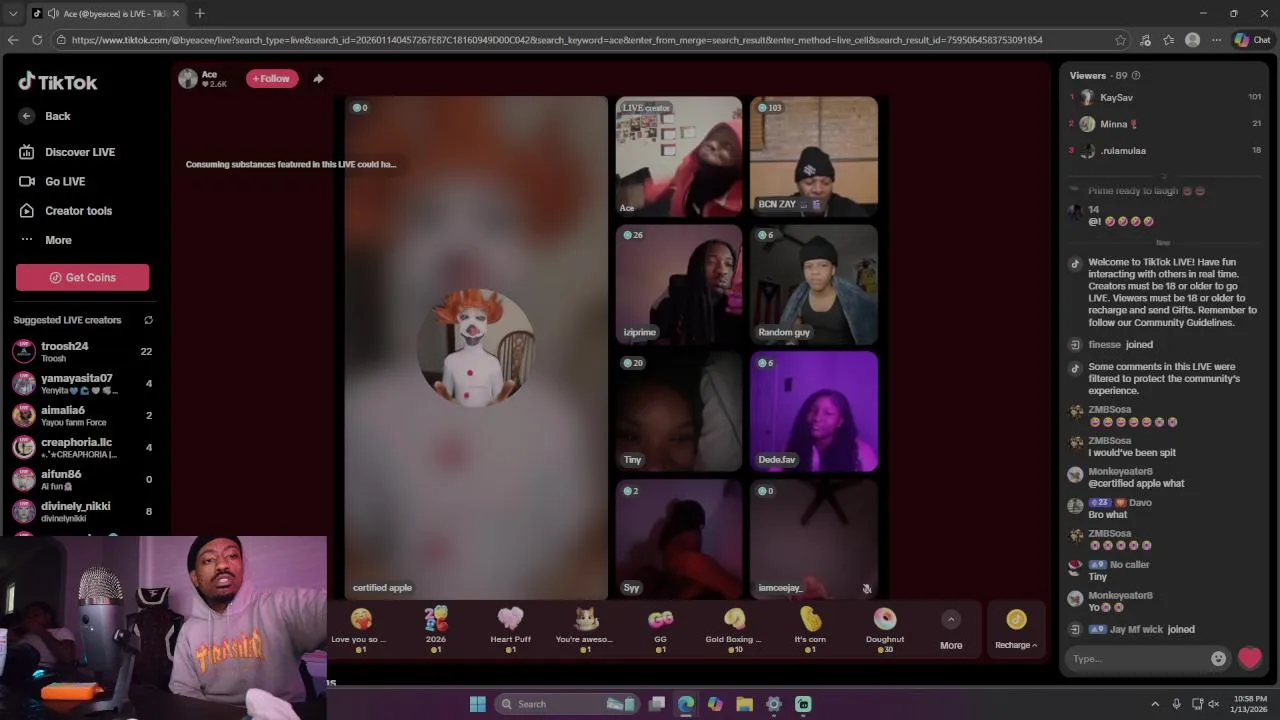The height and width of the screenshot is (720, 1280).
Task: Click Davo's comment 'Bro what'
Action: (1107, 515)
